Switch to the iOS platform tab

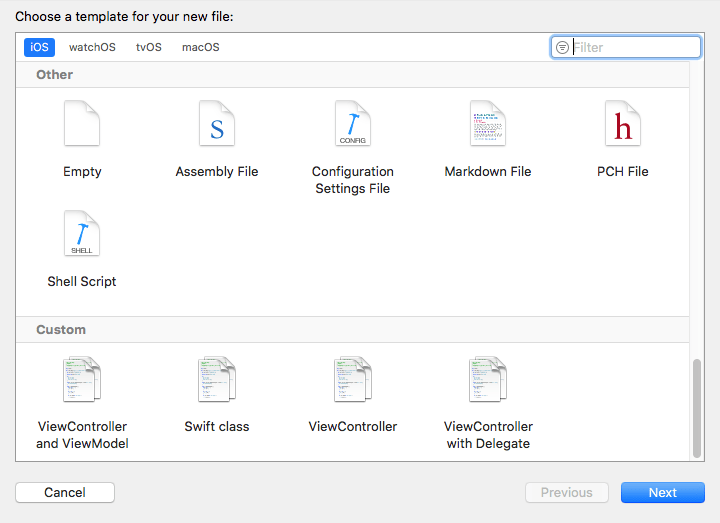39,47
